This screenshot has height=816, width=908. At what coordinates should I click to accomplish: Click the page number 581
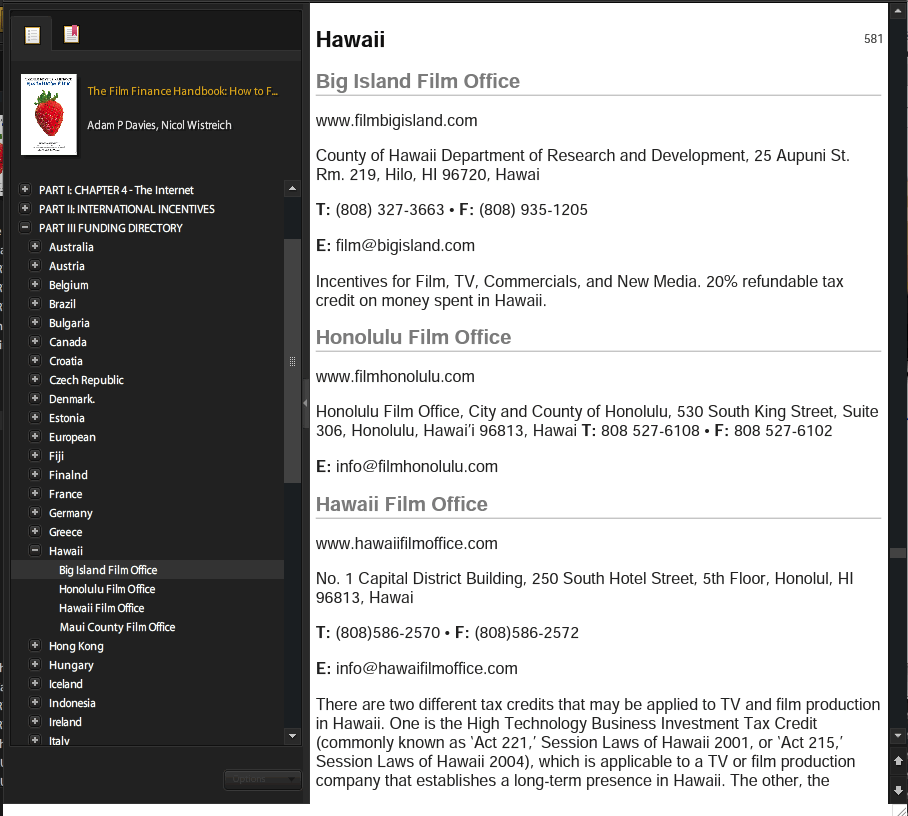pos(873,39)
